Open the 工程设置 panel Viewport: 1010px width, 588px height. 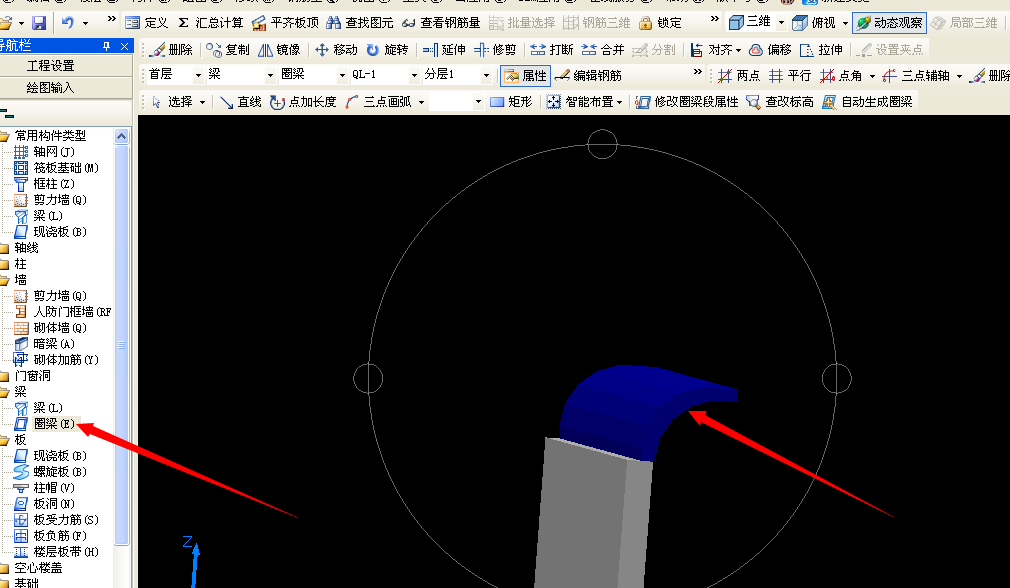coord(50,66)
